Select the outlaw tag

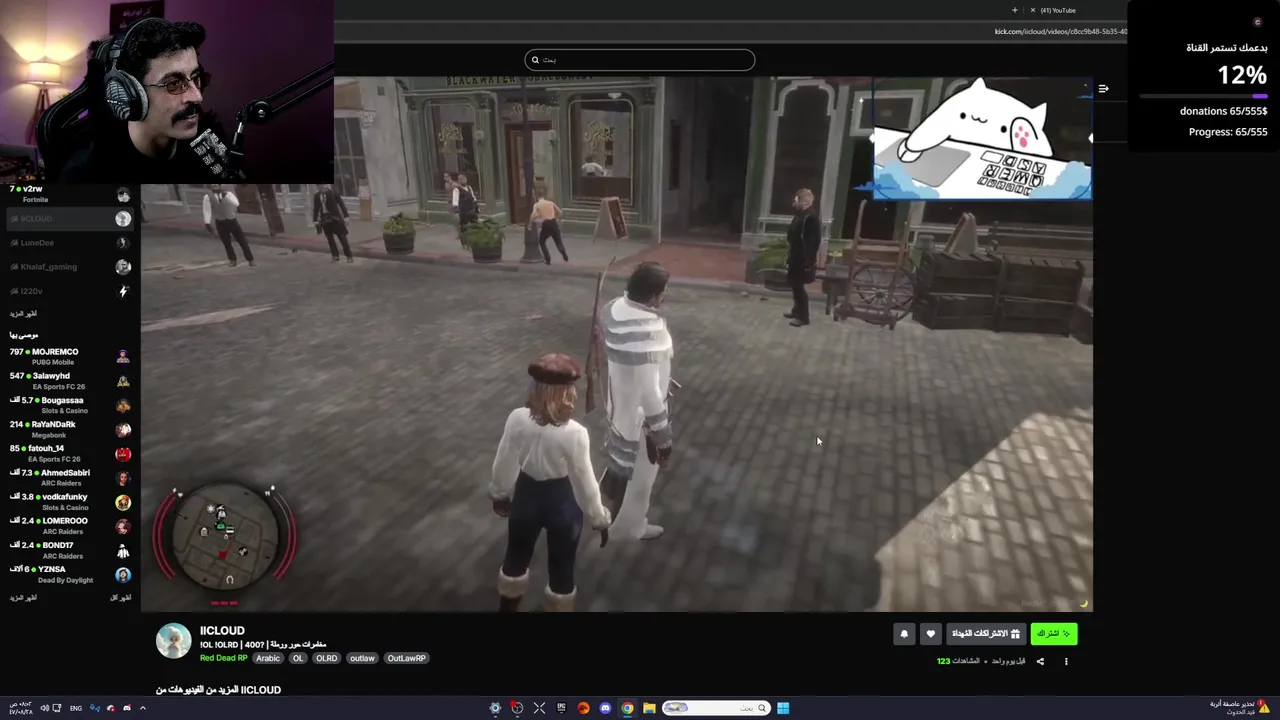pos(362,658)
